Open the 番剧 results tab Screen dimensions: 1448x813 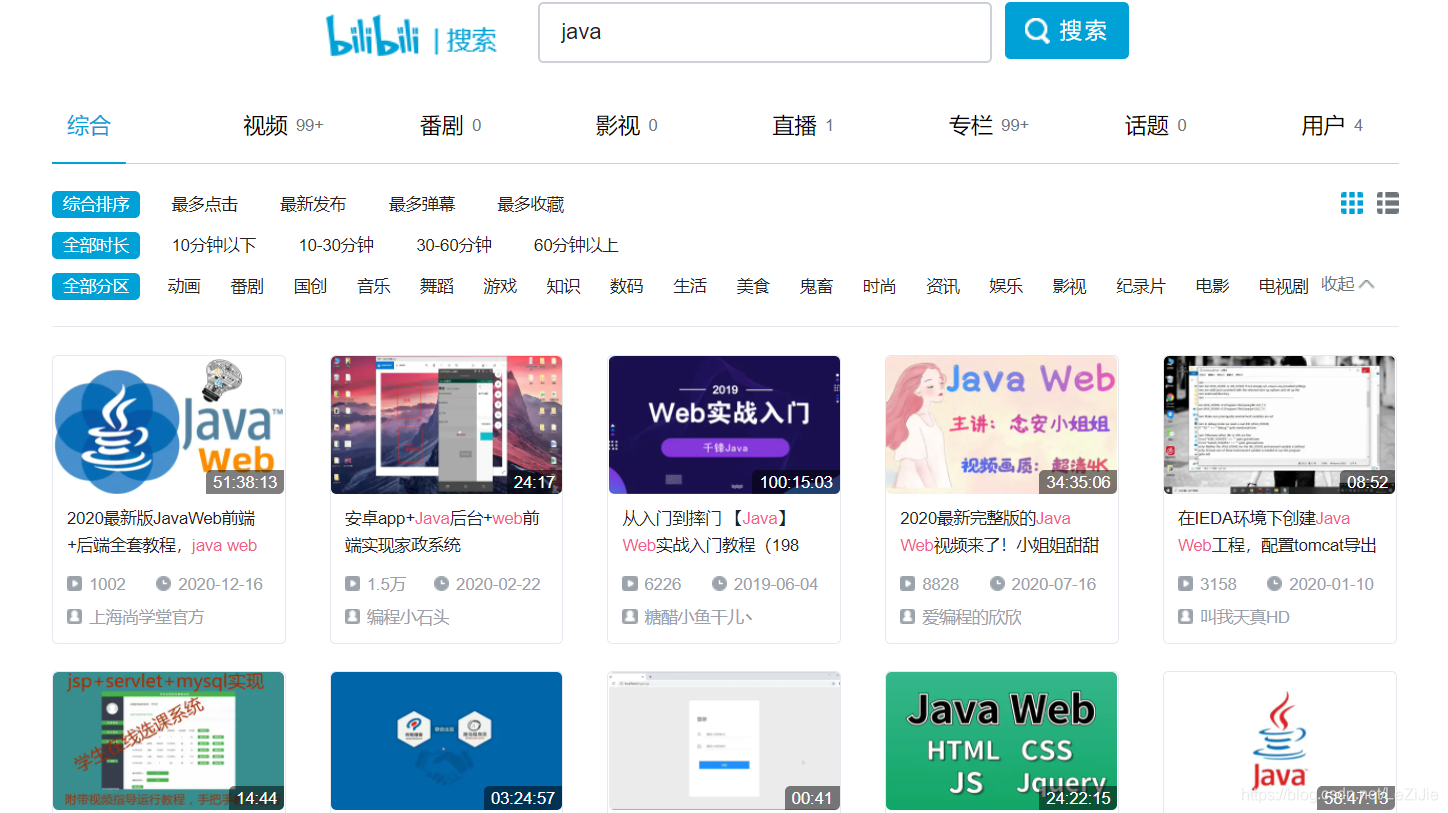[451, 126]
